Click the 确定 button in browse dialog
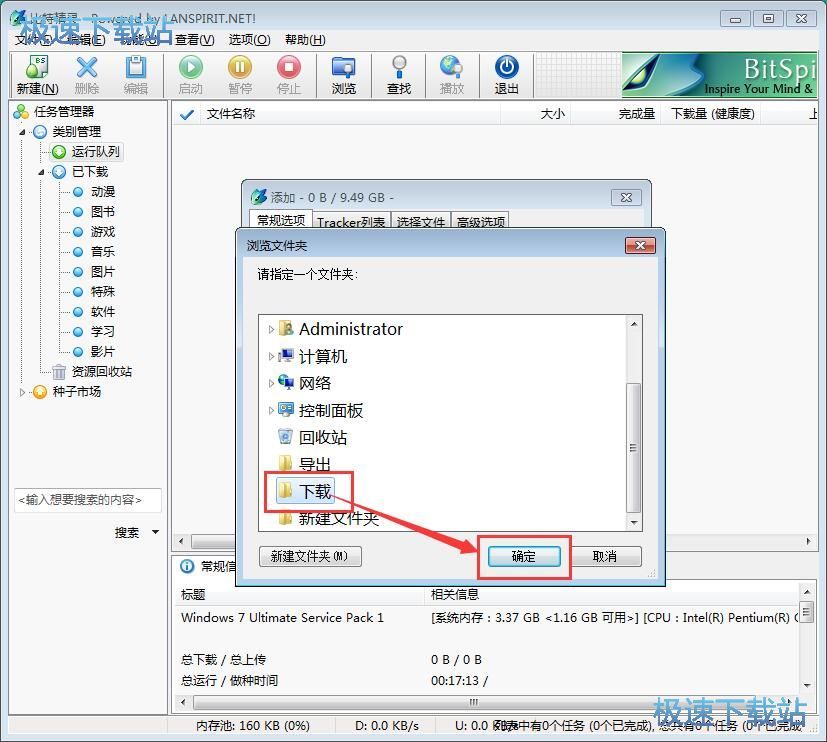The image size is (827, 742). [x=524, y=556]
